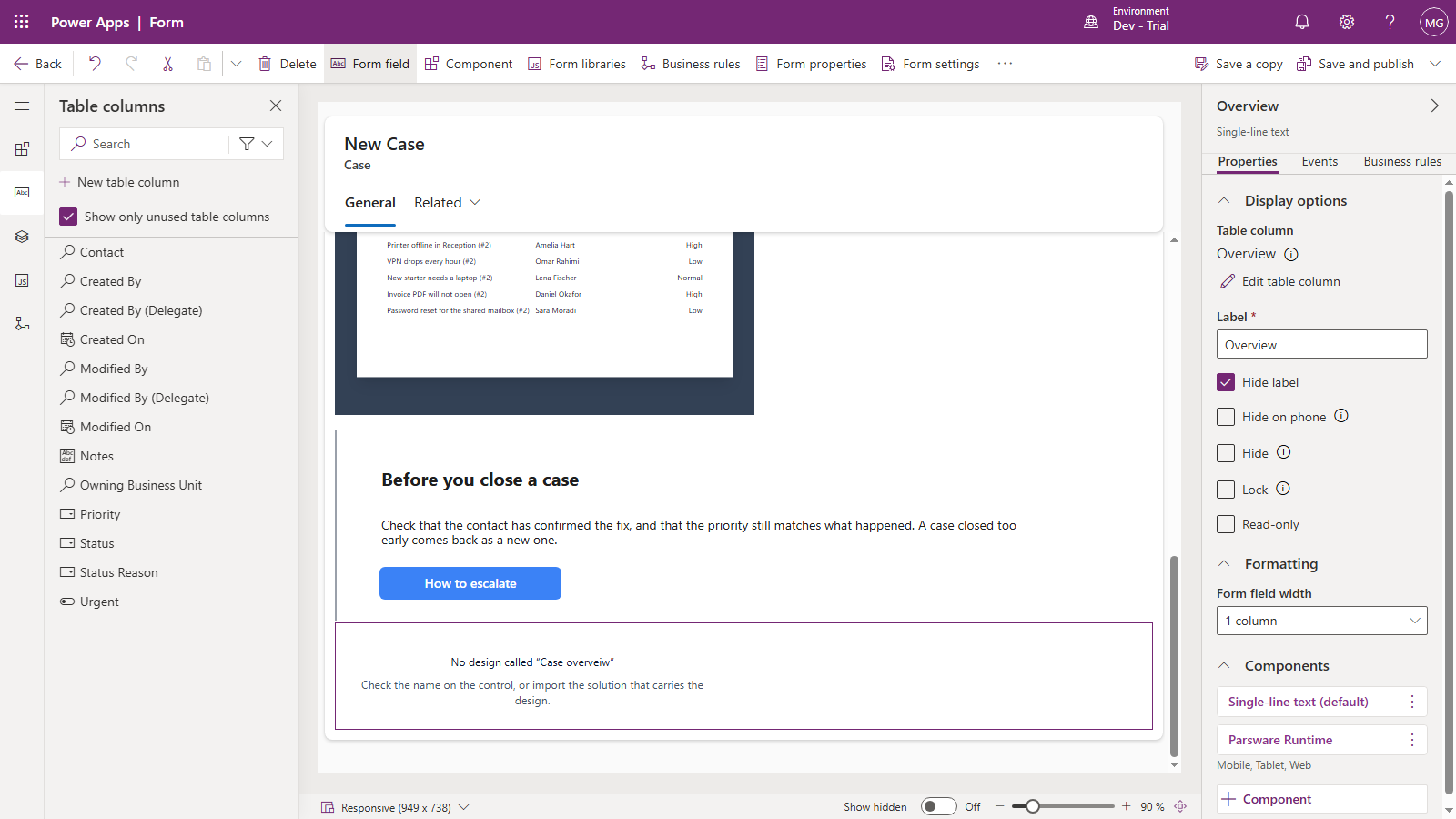Click the How to escalate button
Screen dimensions: 1456x819
[x=470, y=583]
